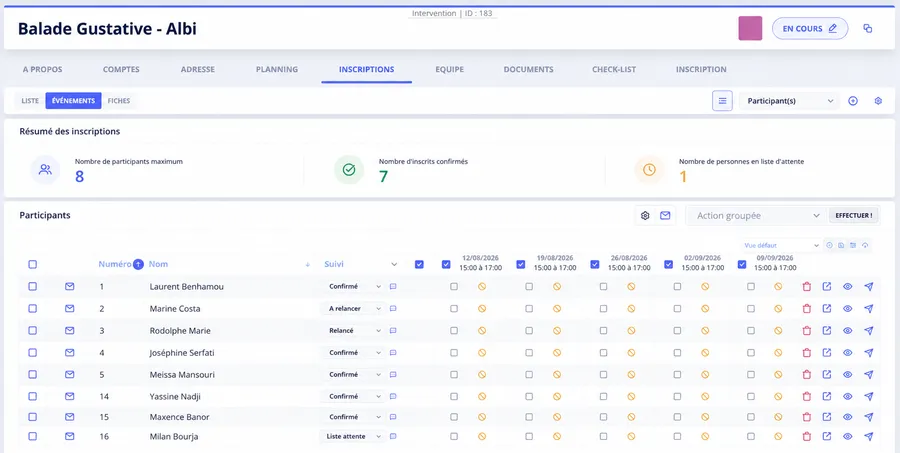Open Milan Bourja's Liste attente dropdown
900x453 pixels.
click(x=352, y=436)
